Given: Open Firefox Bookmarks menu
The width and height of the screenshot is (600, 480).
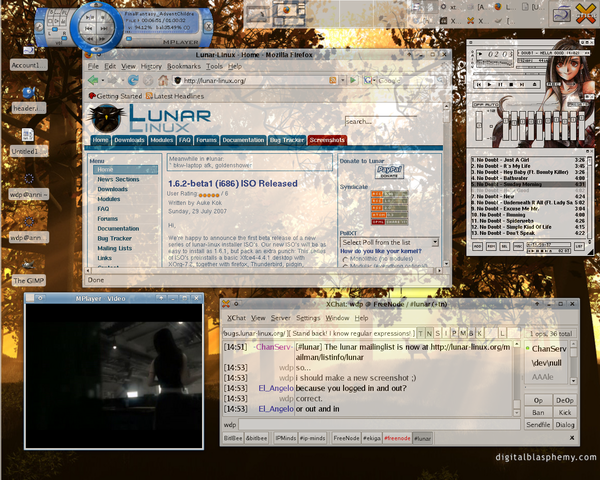Looking at the screenshot, I should pyautogui.click(x=184, y=66).
